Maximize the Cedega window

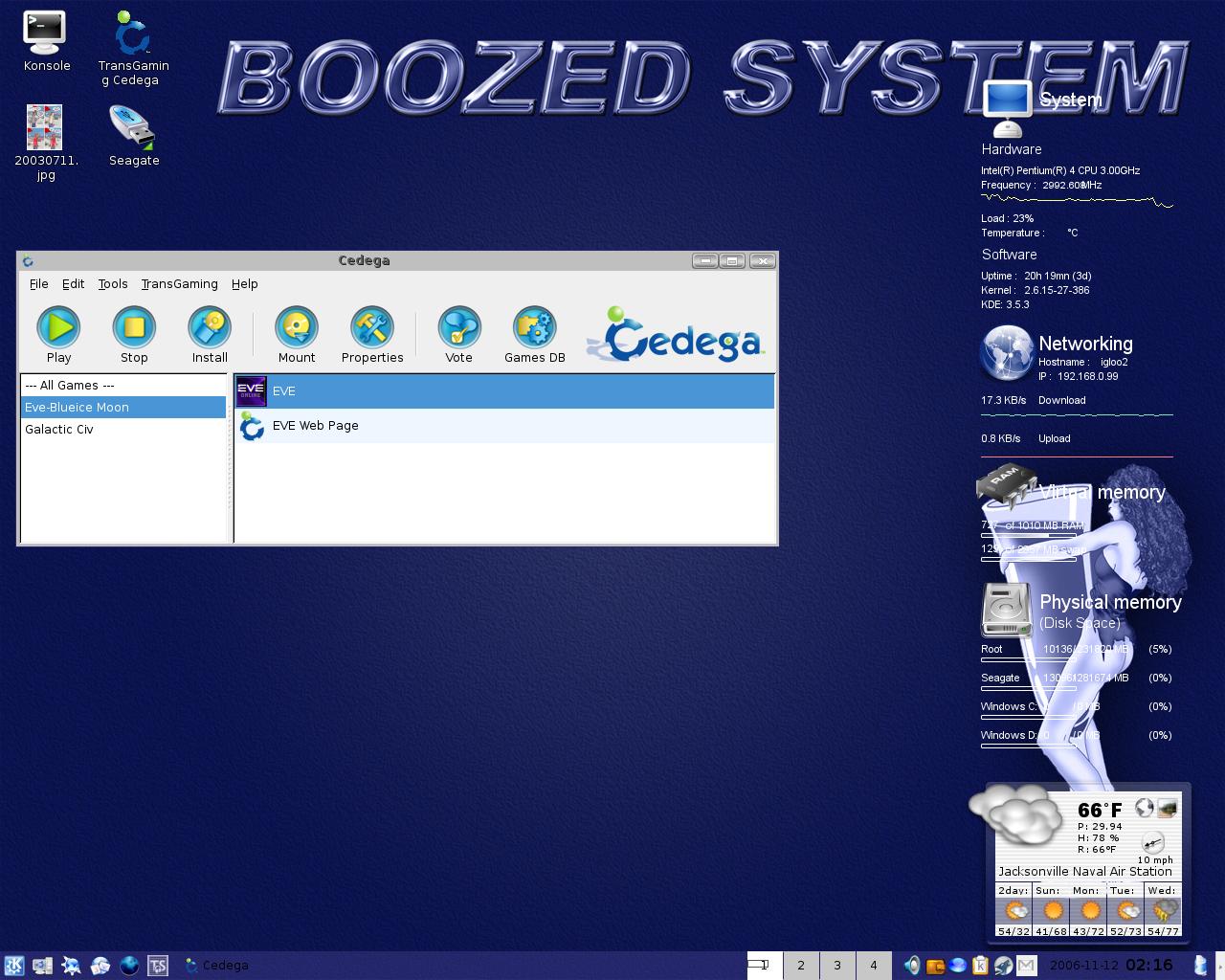click(x=733, y=260)
